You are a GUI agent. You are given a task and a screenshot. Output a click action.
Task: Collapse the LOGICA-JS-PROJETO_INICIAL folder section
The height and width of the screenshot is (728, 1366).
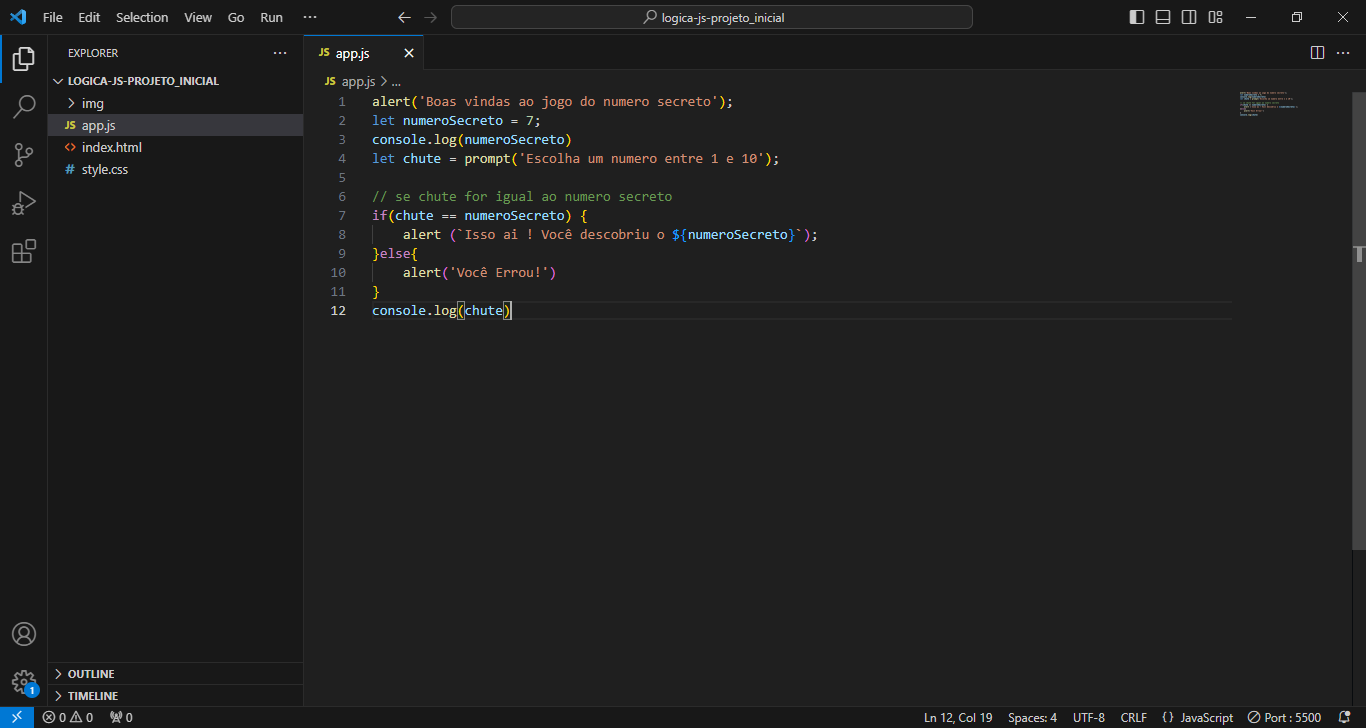click(175, 81)
